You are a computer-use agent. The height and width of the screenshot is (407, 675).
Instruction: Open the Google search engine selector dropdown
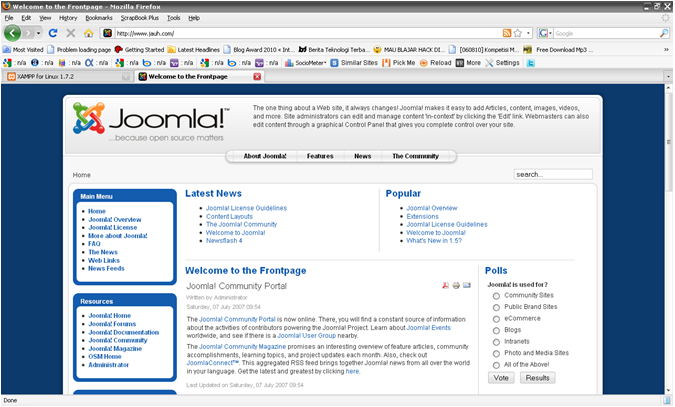pyautogui.click(x=545, y=33)
